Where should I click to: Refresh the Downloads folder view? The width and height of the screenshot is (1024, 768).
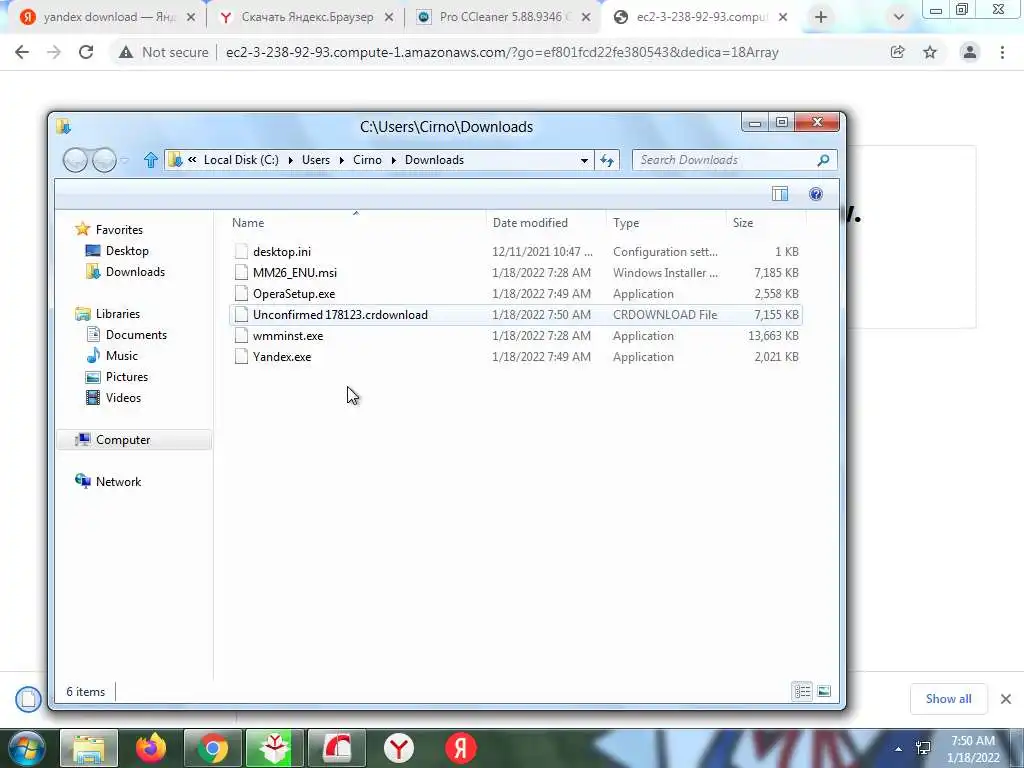point(607,161)
